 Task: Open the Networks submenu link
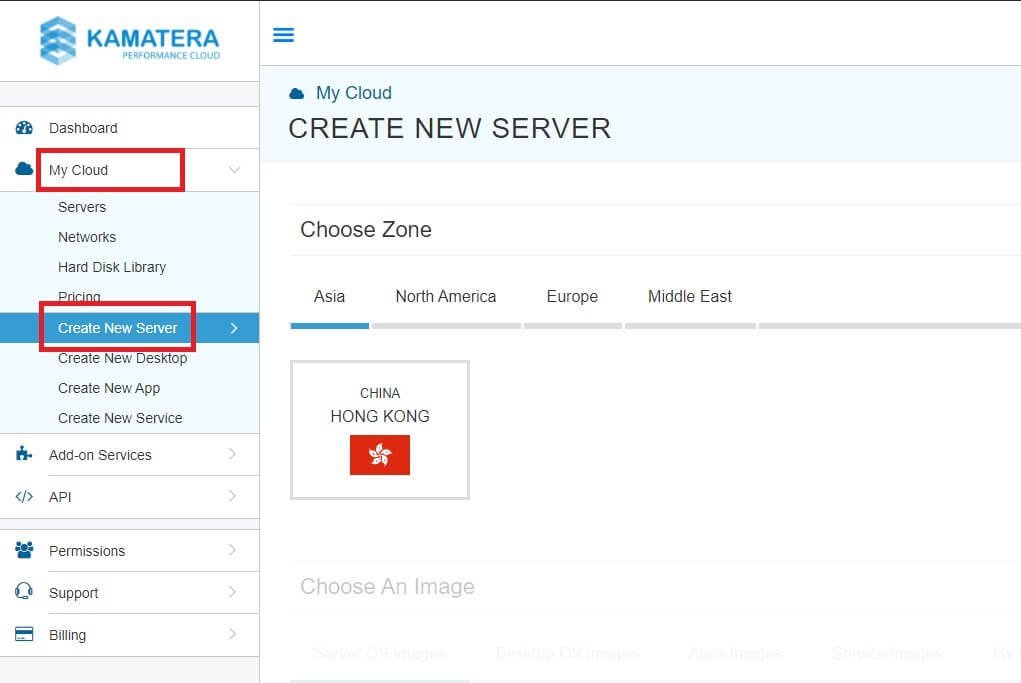(x=87, y=237)
